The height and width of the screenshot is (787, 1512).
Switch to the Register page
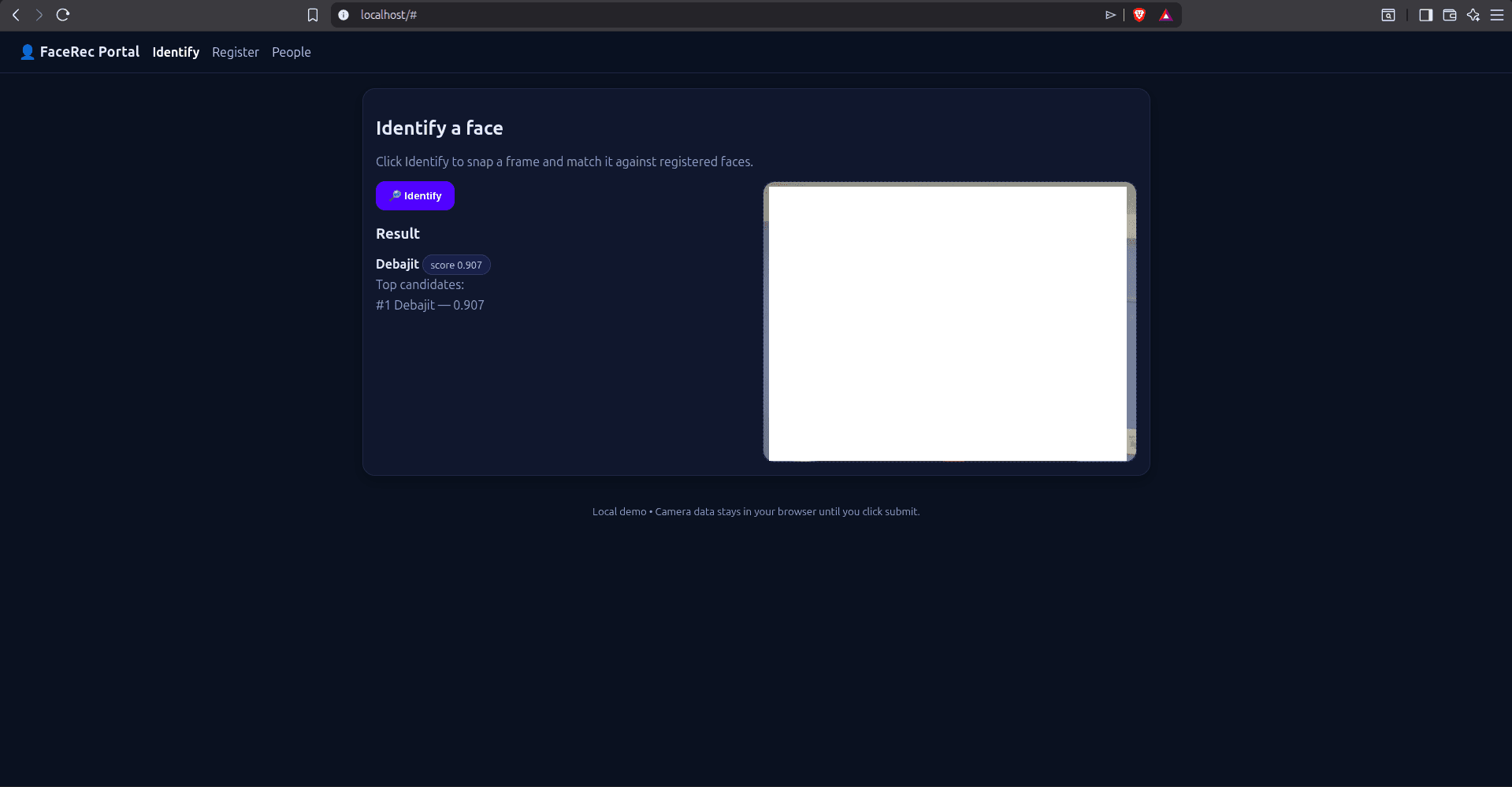235,52
